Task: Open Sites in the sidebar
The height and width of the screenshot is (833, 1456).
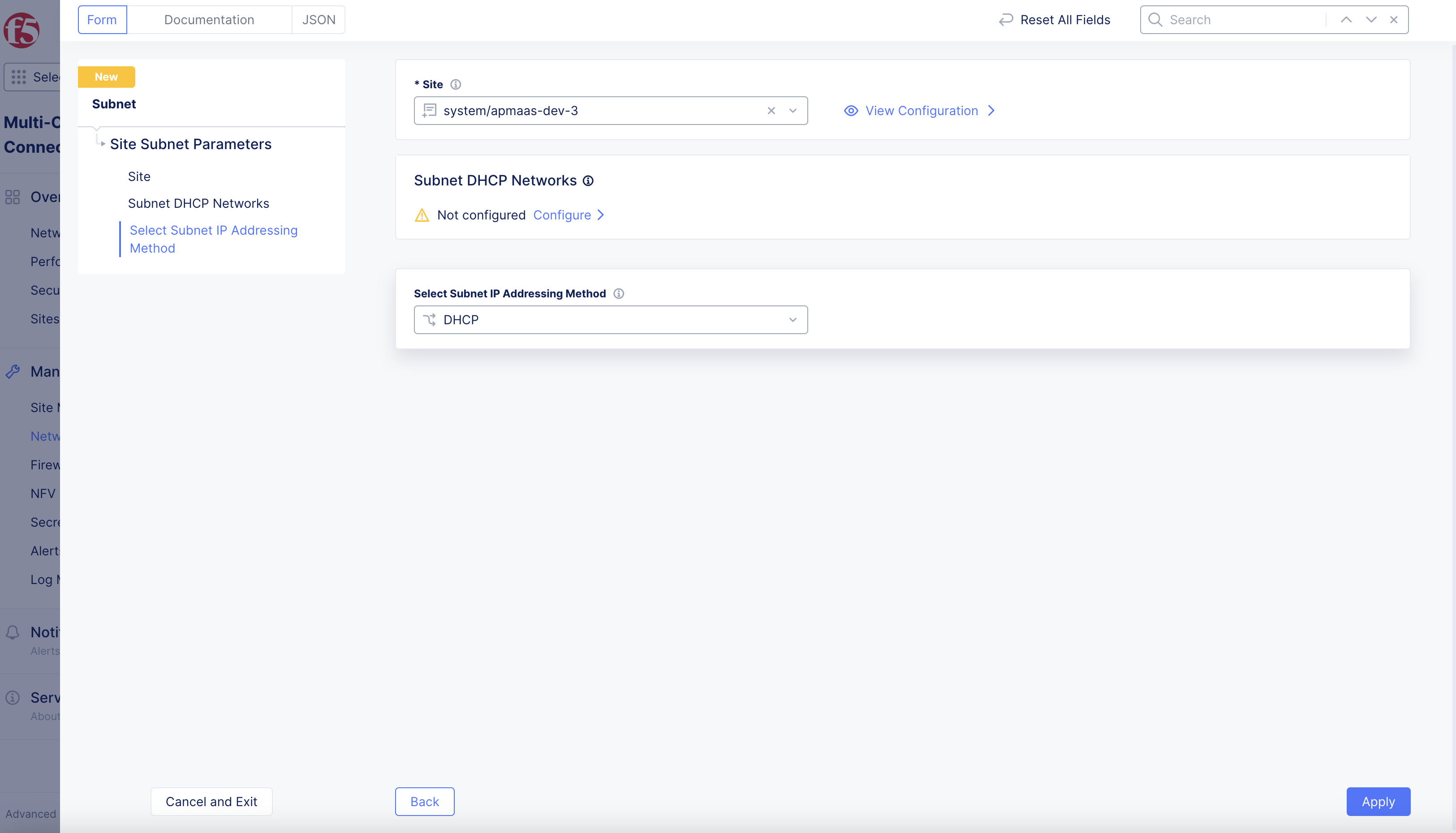Action: (45, 319)
